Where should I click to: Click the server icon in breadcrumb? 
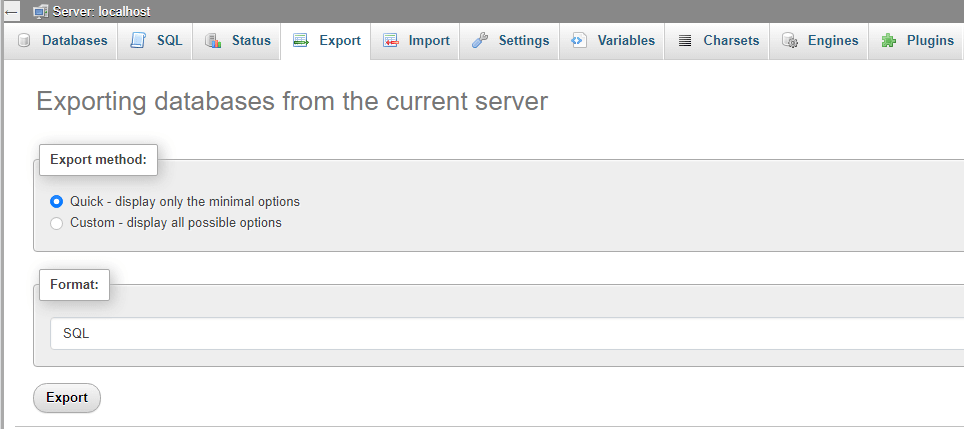tap(40, 11)
